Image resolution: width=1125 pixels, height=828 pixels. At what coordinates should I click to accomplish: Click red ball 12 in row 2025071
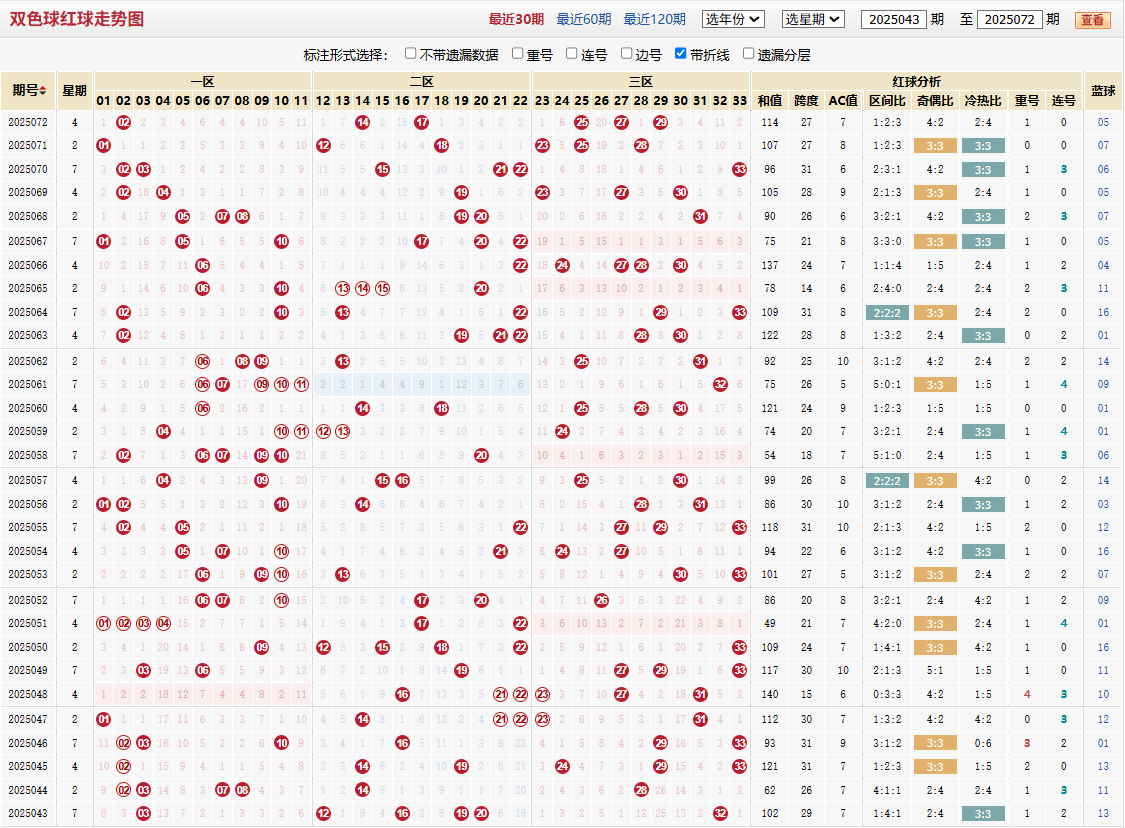click(x=324, y=146)
